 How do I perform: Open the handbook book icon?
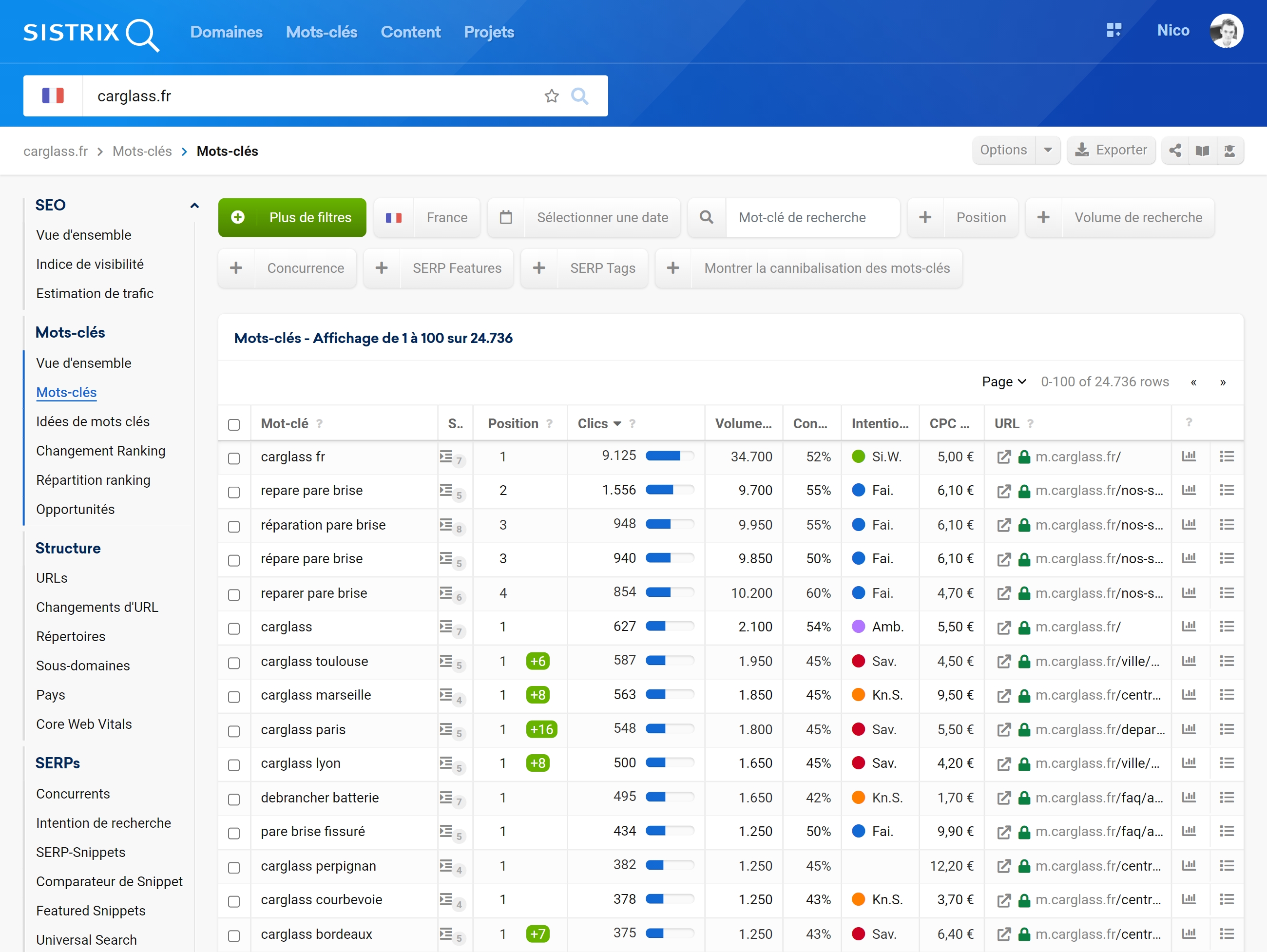(1202, 151)
